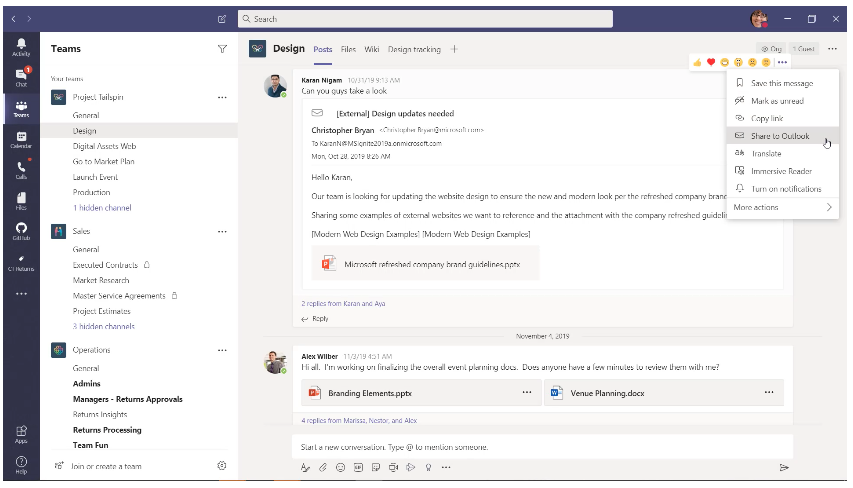Viewport: 853px width, 488px height.
Task: Open more options for Sales team
Action: pyautogui.click(x=222, y=231)
